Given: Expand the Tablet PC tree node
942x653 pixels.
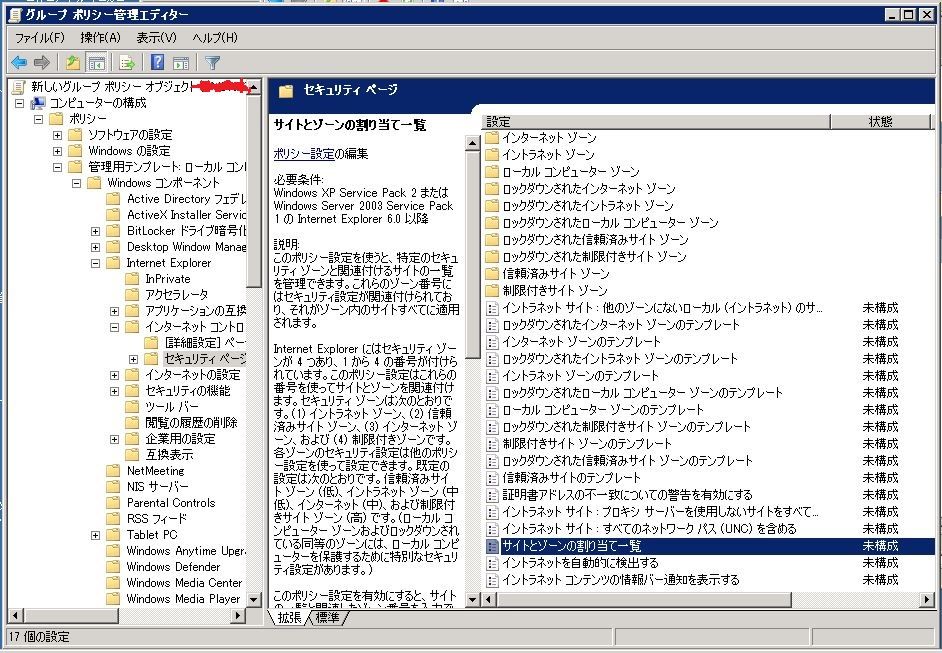Looking at the screenshot, I should [96, 535].
